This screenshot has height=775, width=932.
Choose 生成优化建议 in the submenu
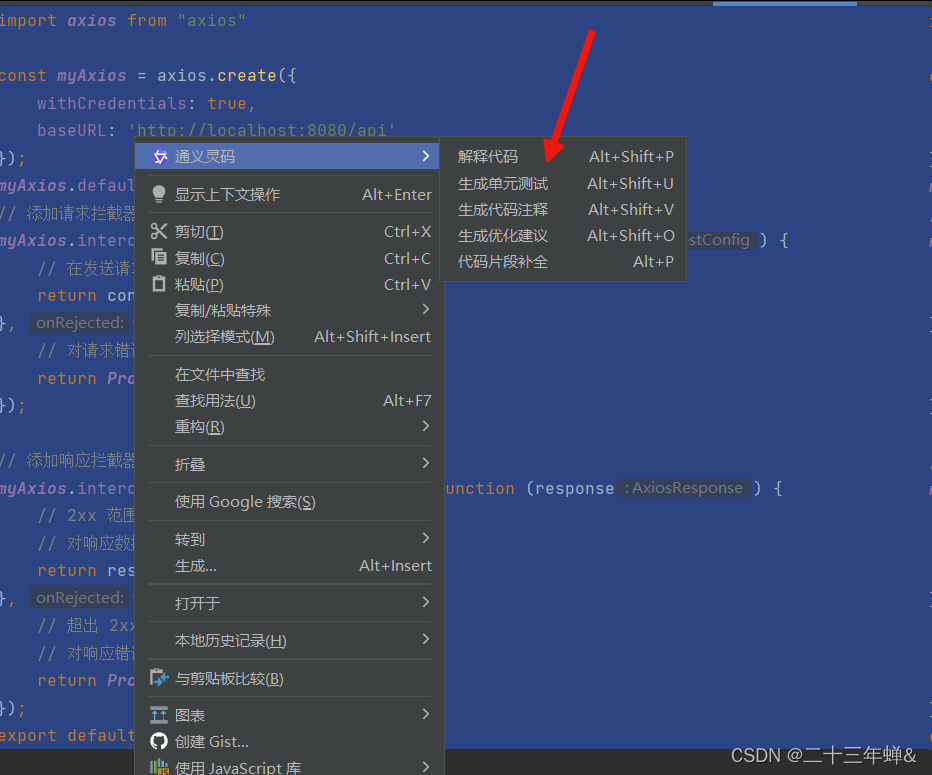[x=563, y=236]
